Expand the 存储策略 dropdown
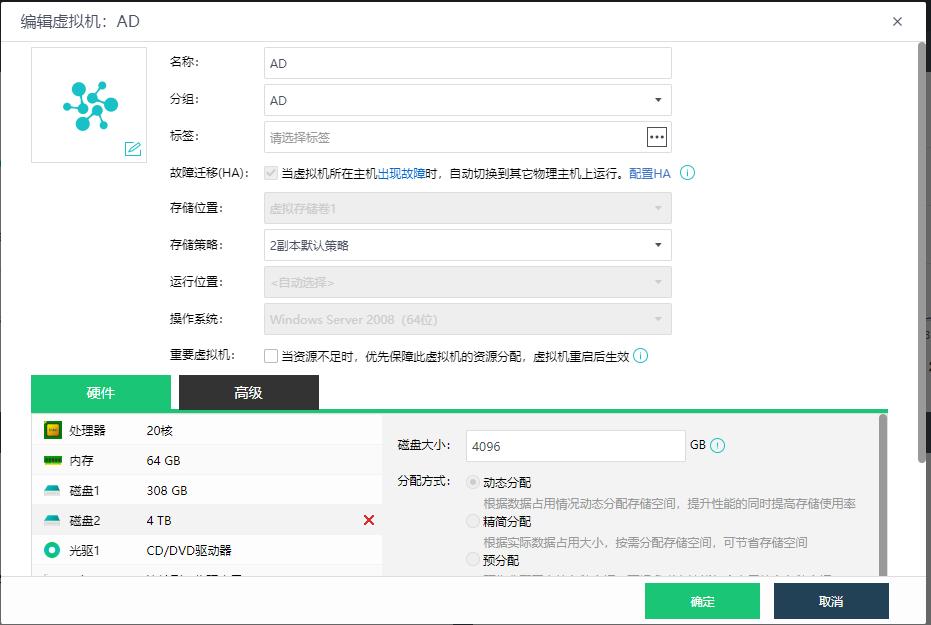The width and height of the screenshot is (931, 625). [x=658, y=245]
